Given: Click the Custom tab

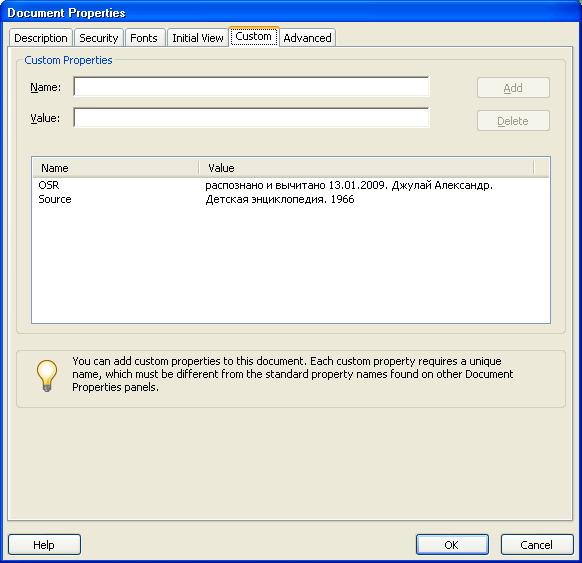Looking at the screenshot, I should point(254,36).
